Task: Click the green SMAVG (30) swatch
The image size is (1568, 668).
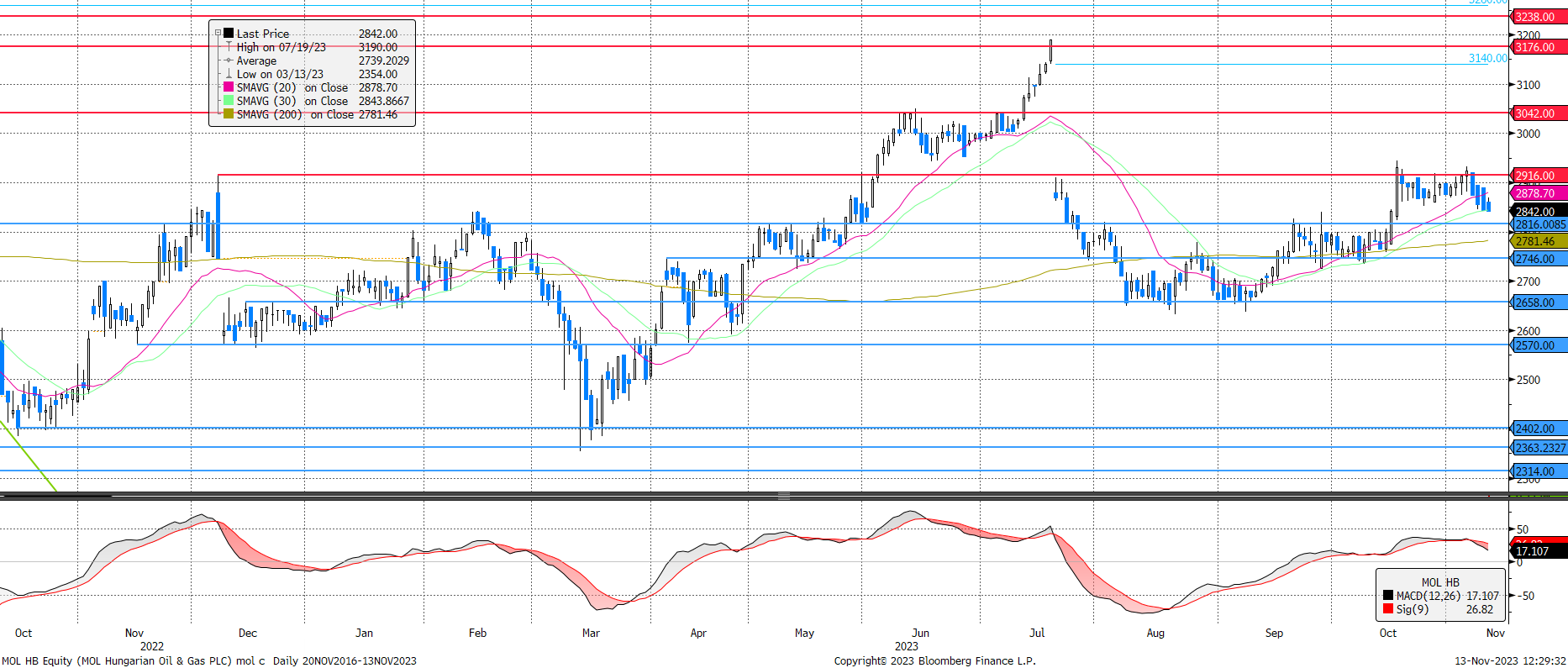Action: [229, 101]
